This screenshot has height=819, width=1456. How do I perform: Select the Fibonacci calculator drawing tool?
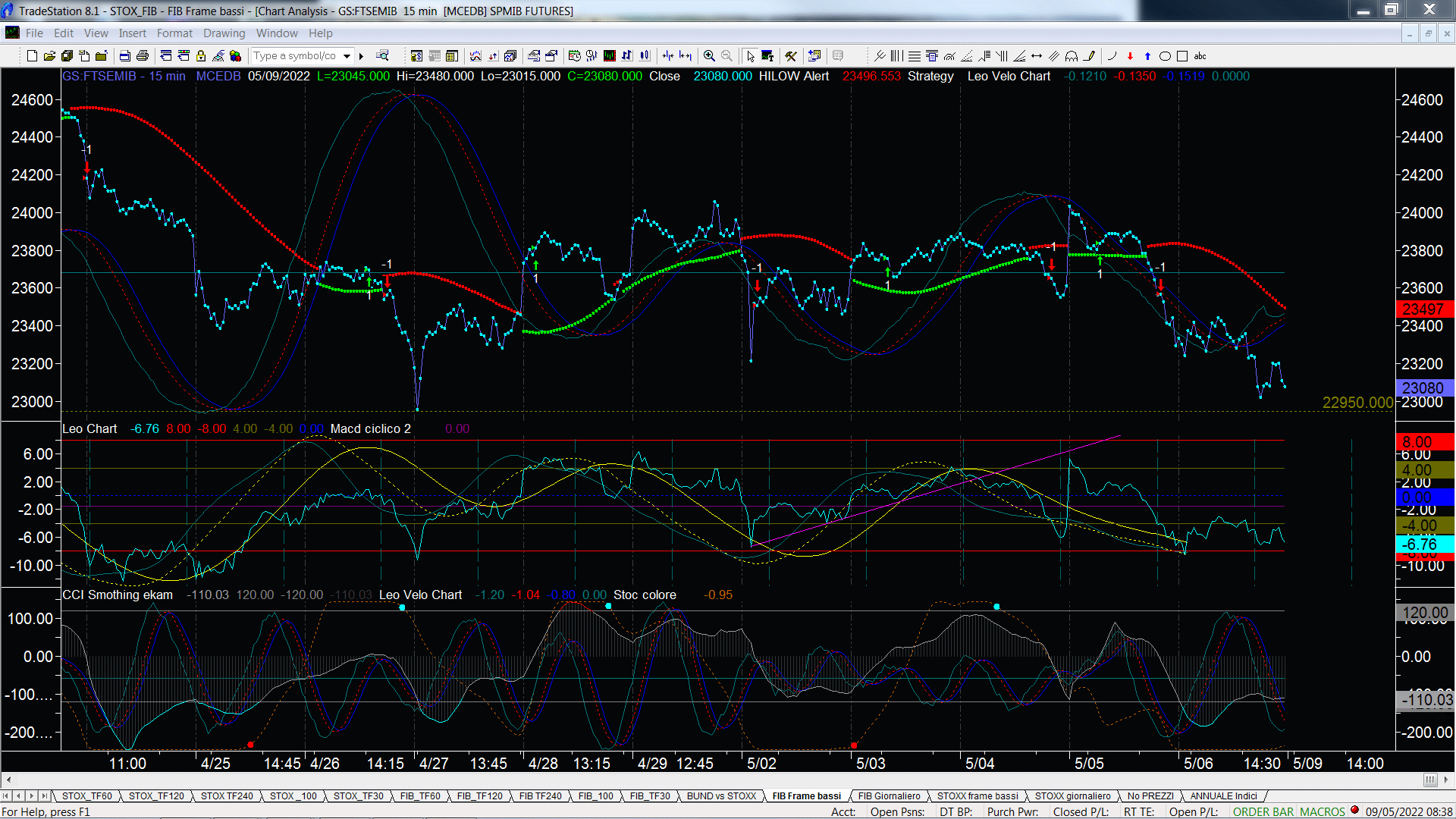click(932, 56)
